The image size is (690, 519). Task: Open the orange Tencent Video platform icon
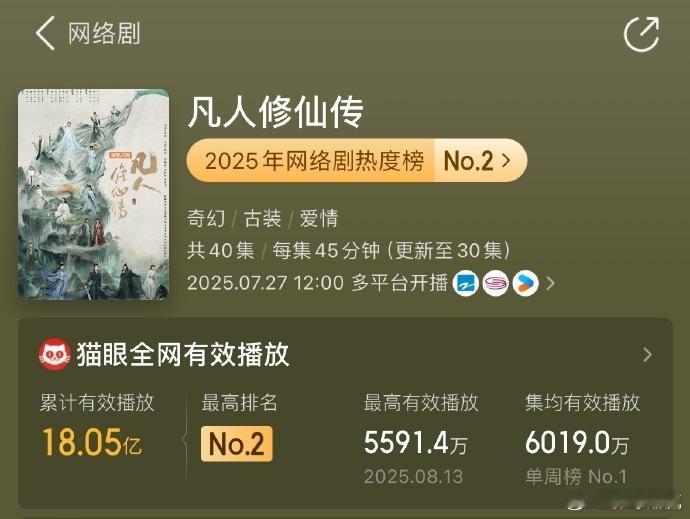tap(526, 283)
